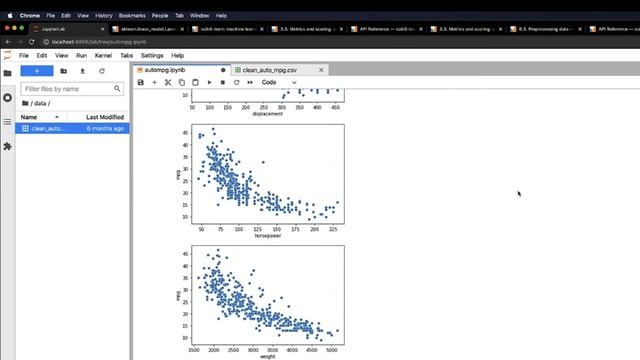Viewport: 640px width, 360px height.
Task: Focus the Filter files by name field
Action: click(x=72, y=89)
